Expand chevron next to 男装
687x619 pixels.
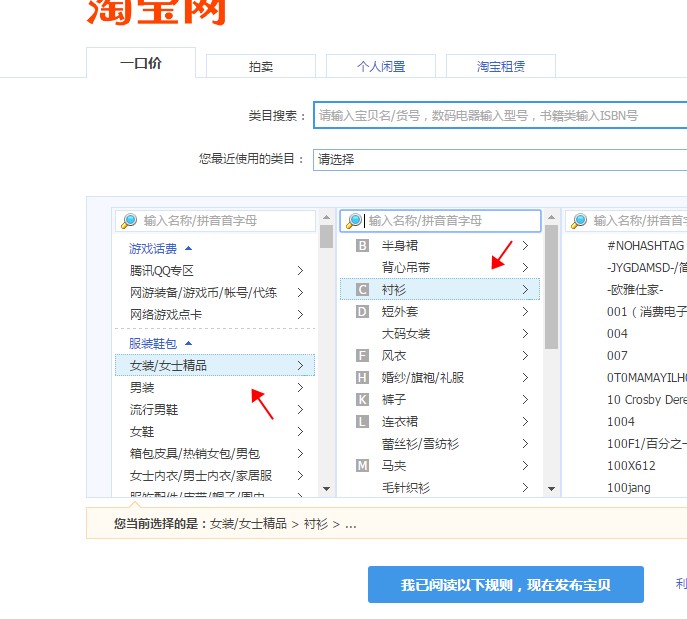pyautogui.click(x=300, y=388)
